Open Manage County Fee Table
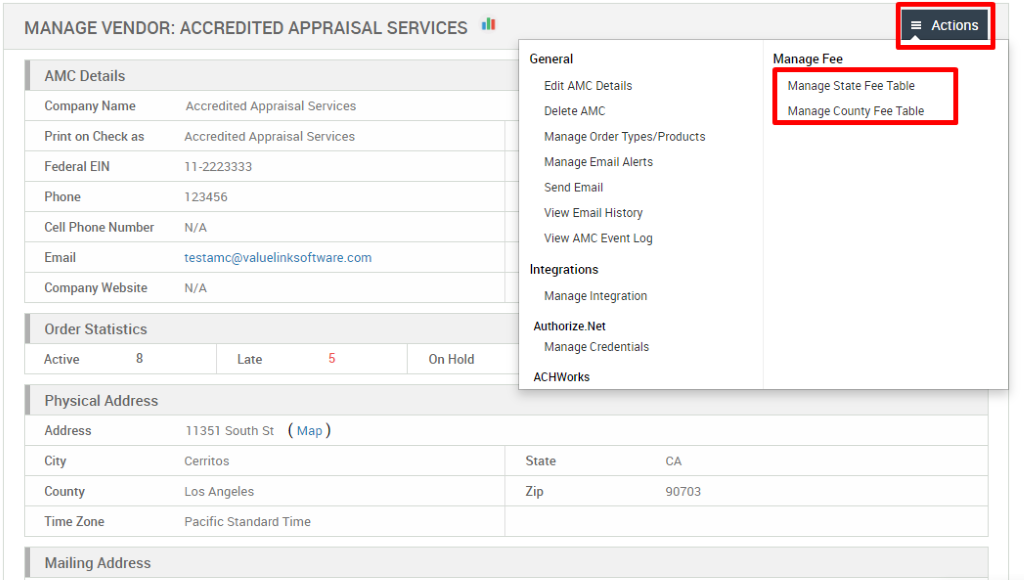Image resolution: width=1024 pixels, height=580 pixels. [x=856, y=111]
